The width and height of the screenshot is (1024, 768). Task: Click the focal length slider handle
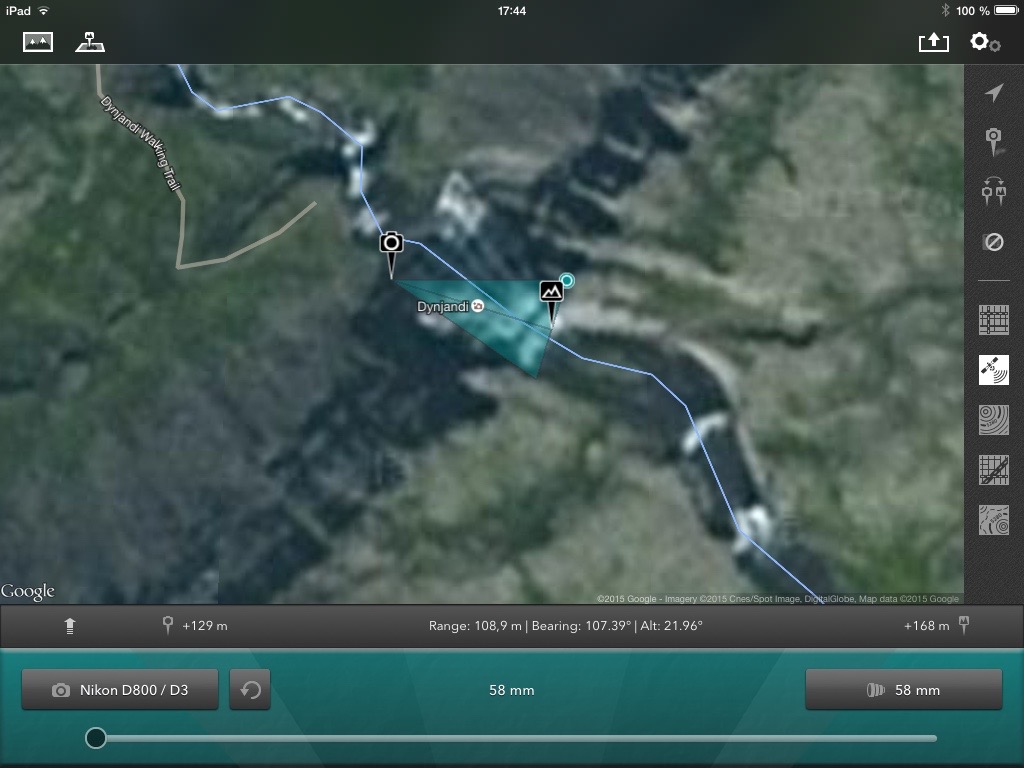pyautogui.click(x=96, y=738)
